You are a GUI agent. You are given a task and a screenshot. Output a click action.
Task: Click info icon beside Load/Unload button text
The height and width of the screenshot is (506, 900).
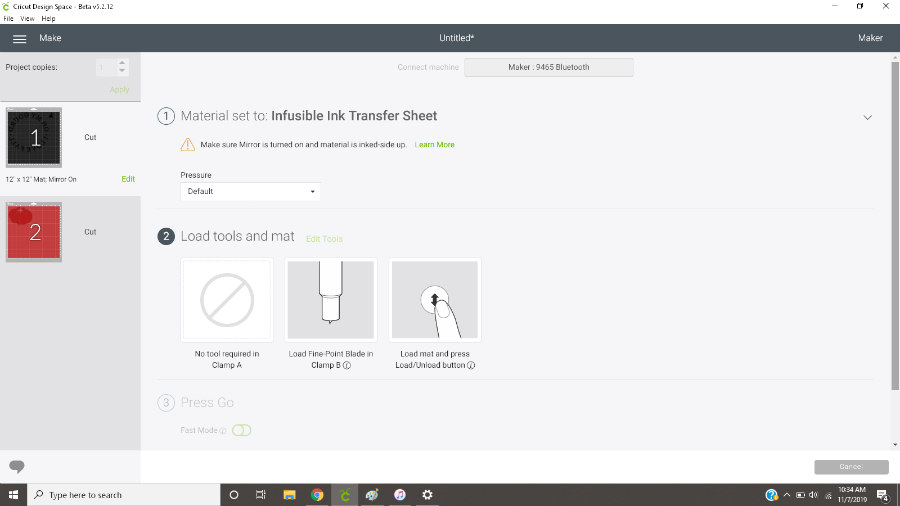[x=471, y=366]
